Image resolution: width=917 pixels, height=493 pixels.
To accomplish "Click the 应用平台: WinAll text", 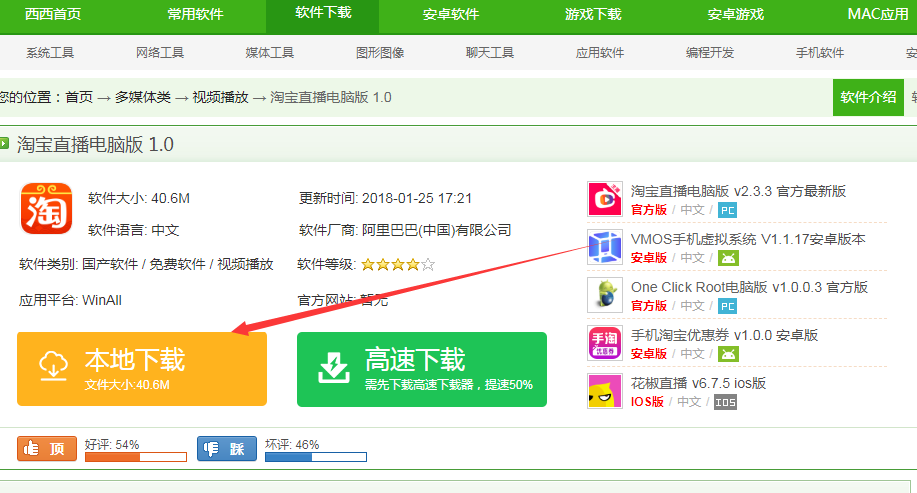I will coord(70,301).
